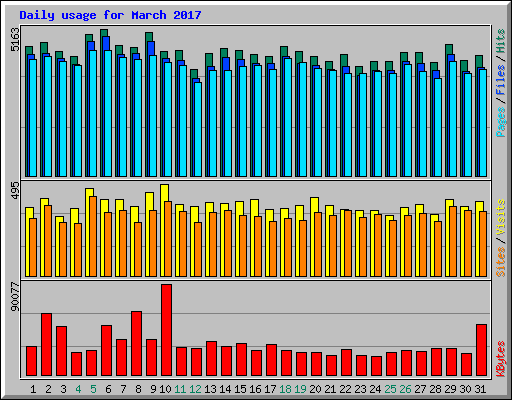The height and width of the screenshot is (400, 512).
Task: Select the cyan Pages bar for day 18
Action: 288,117
